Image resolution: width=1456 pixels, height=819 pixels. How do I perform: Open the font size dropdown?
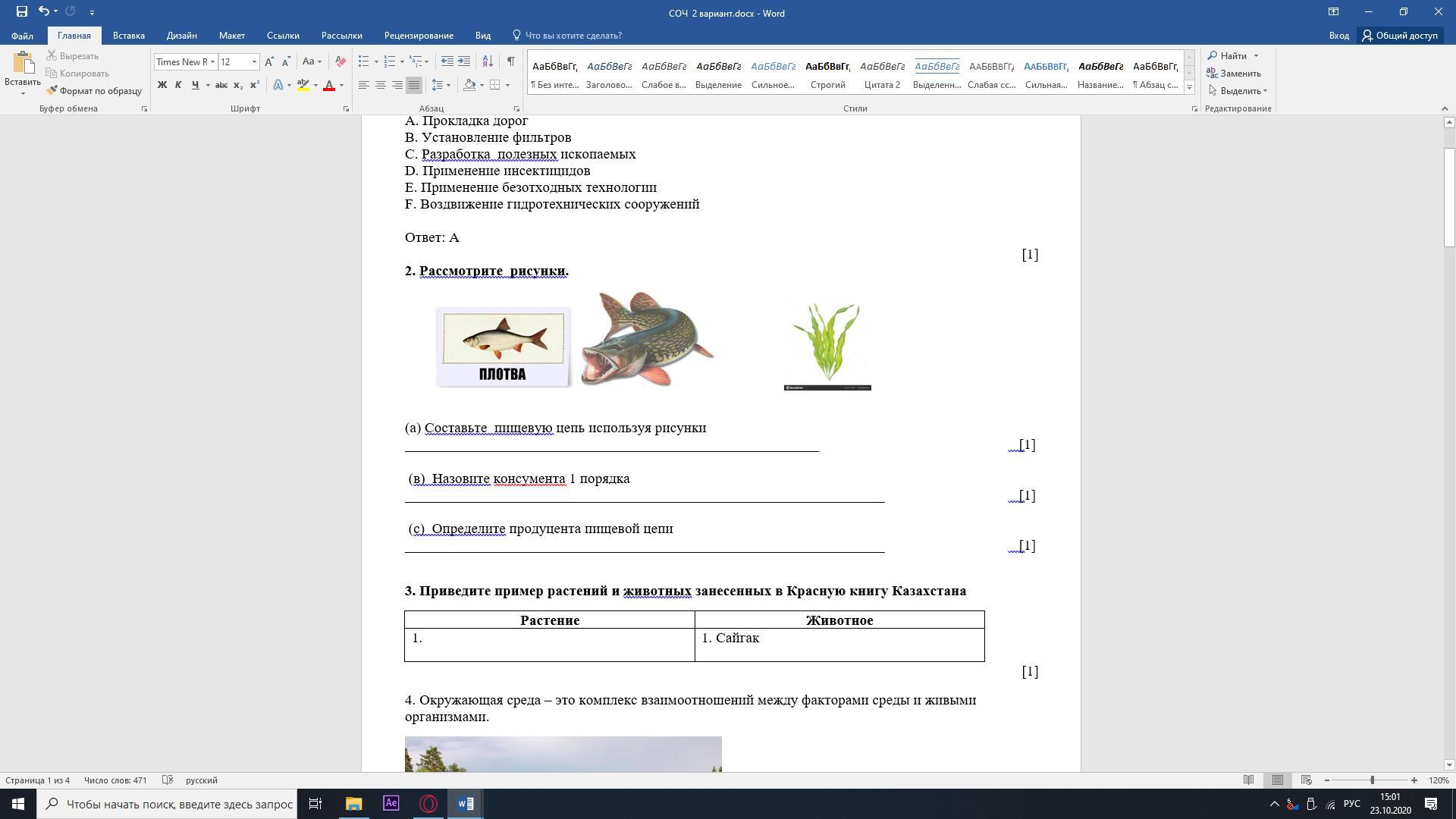[x=254, y=62]
